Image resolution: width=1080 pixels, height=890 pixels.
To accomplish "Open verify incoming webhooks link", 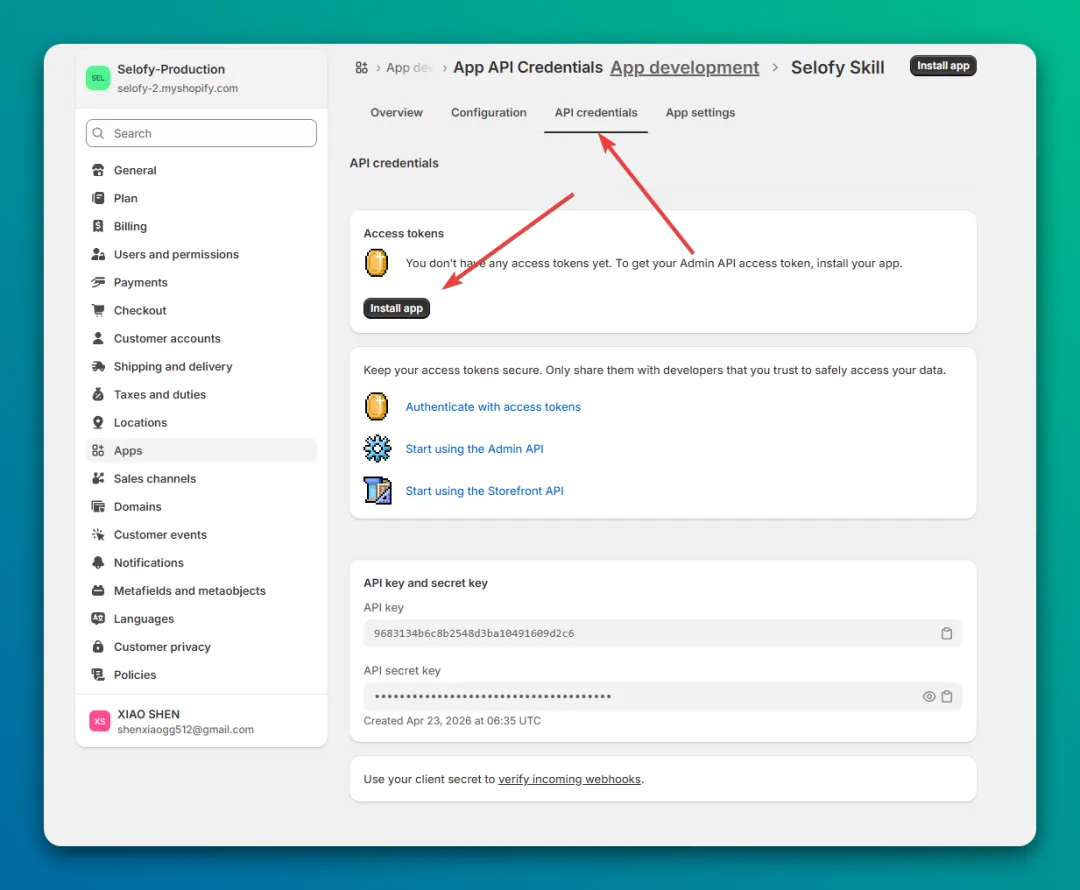I will (569, 779).
